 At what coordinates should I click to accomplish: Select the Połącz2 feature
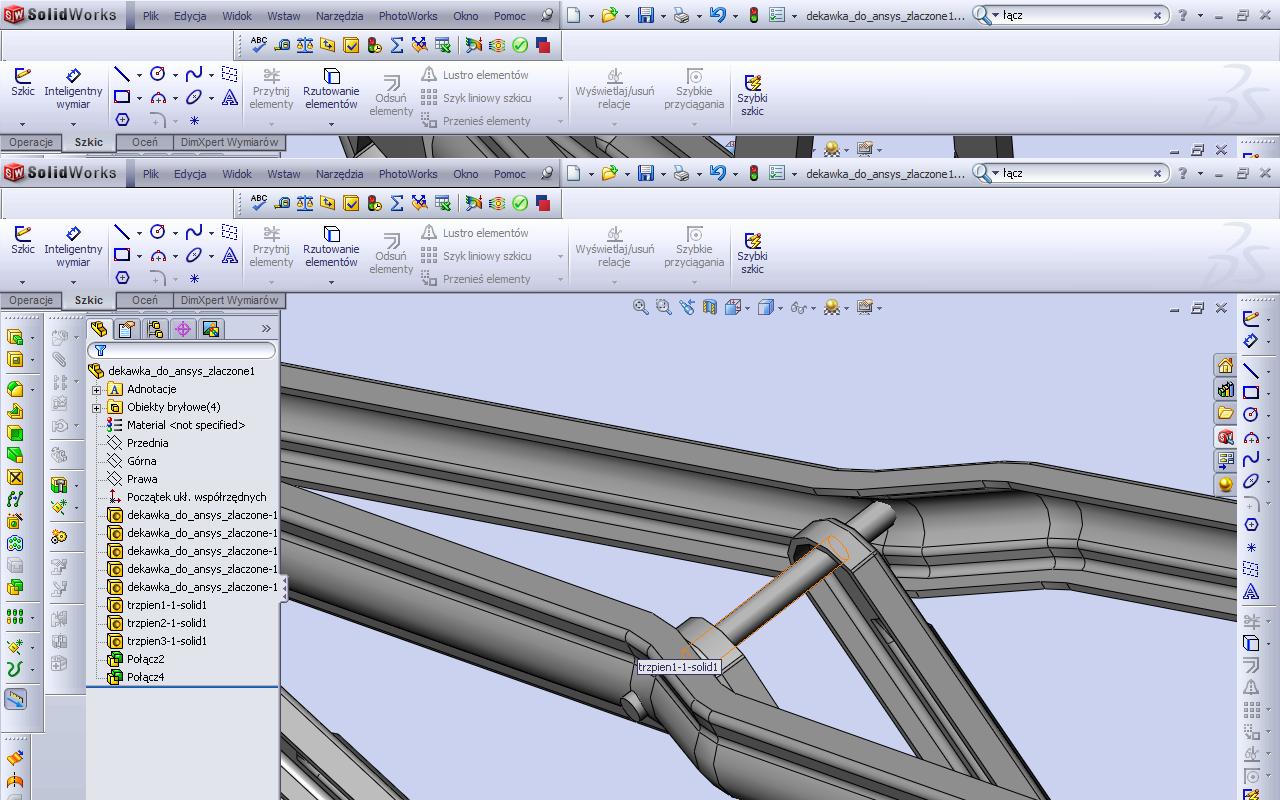click(145, 659)
